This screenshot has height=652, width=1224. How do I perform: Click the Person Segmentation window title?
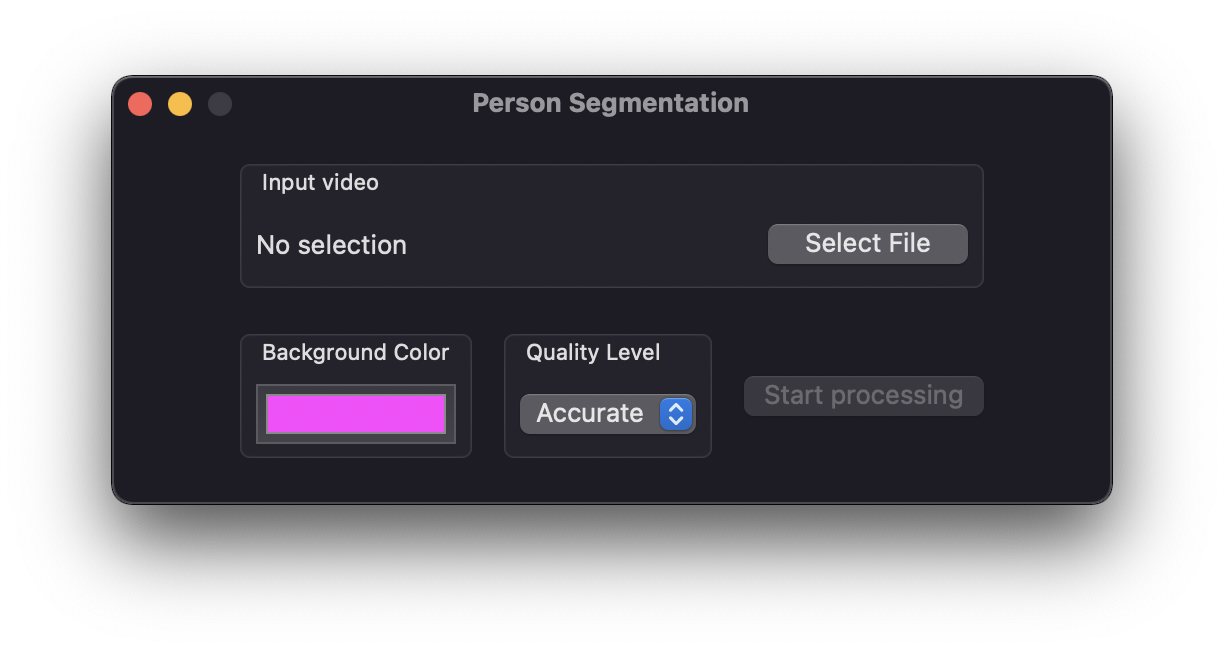610,103
